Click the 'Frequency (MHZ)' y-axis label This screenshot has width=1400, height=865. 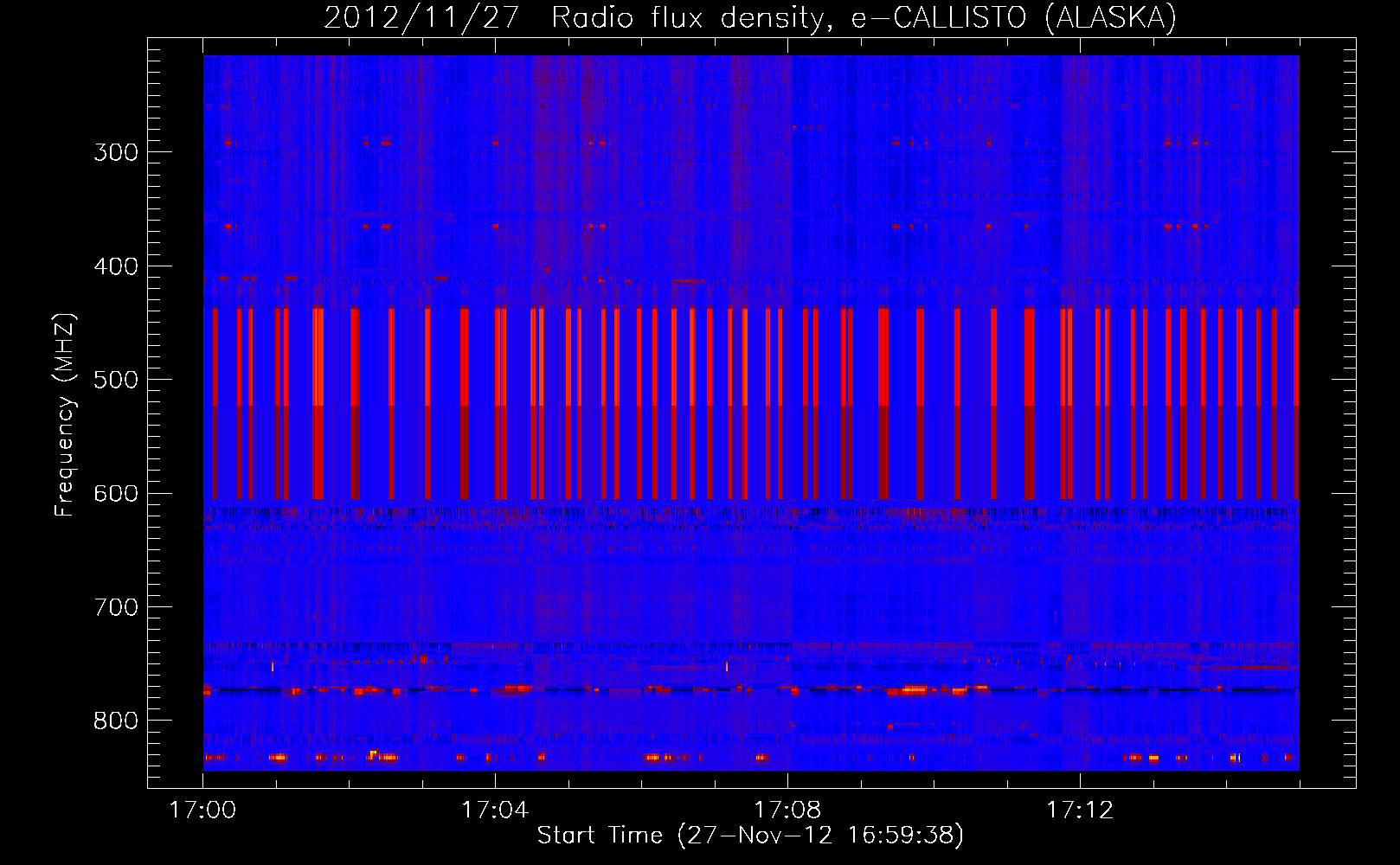(65, 414)
